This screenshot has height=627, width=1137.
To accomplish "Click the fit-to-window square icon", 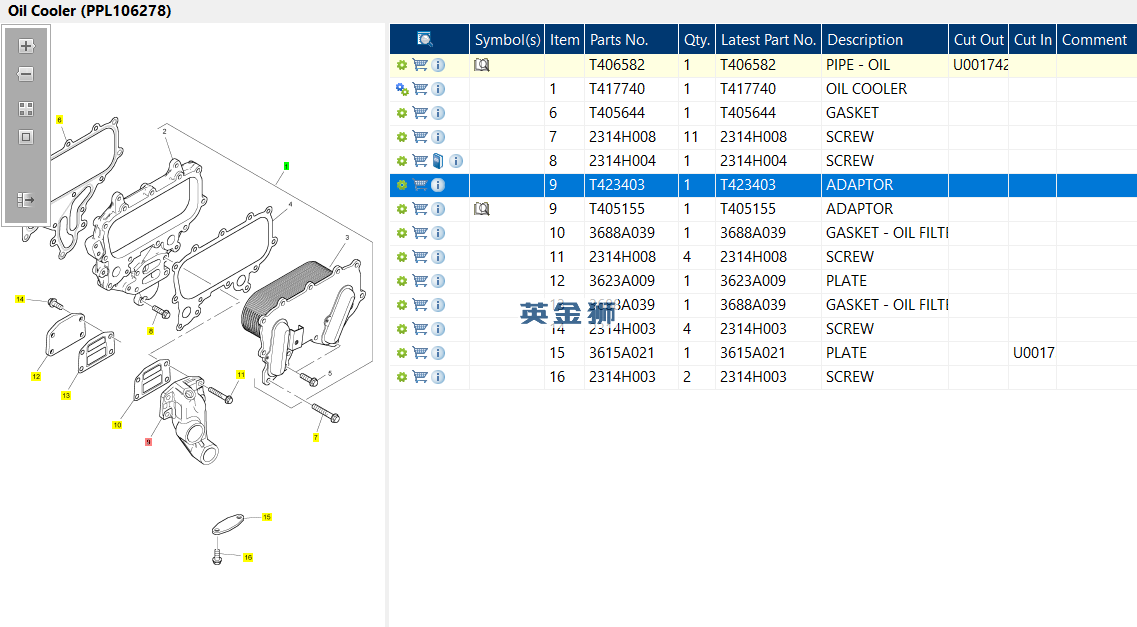I will 26,137.
